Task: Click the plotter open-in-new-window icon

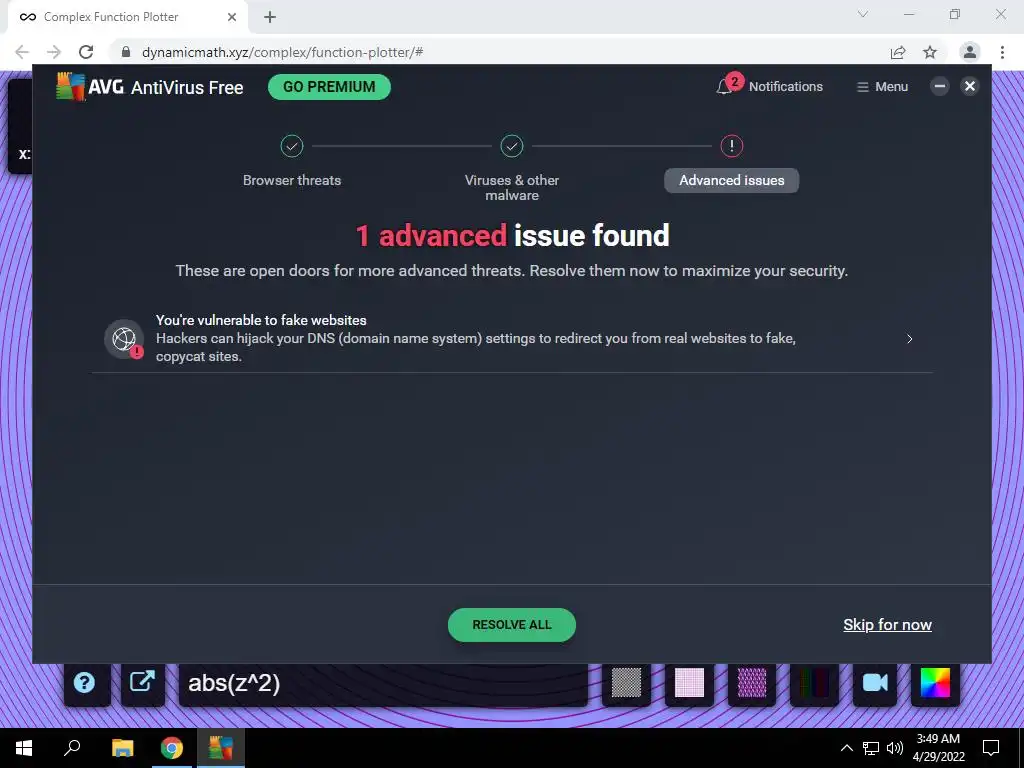Action: point(142,682)
